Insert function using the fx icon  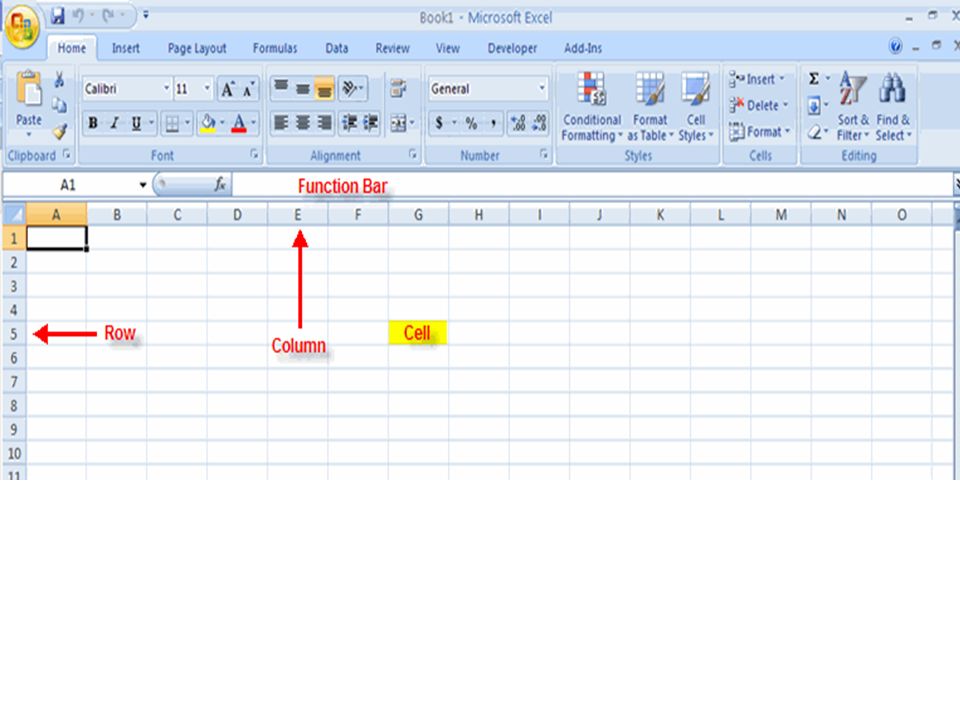pos(220,184)
